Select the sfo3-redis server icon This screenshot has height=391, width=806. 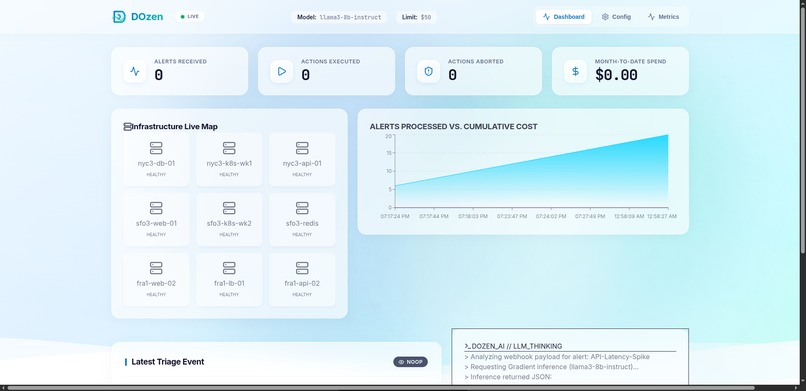(302, 208)
